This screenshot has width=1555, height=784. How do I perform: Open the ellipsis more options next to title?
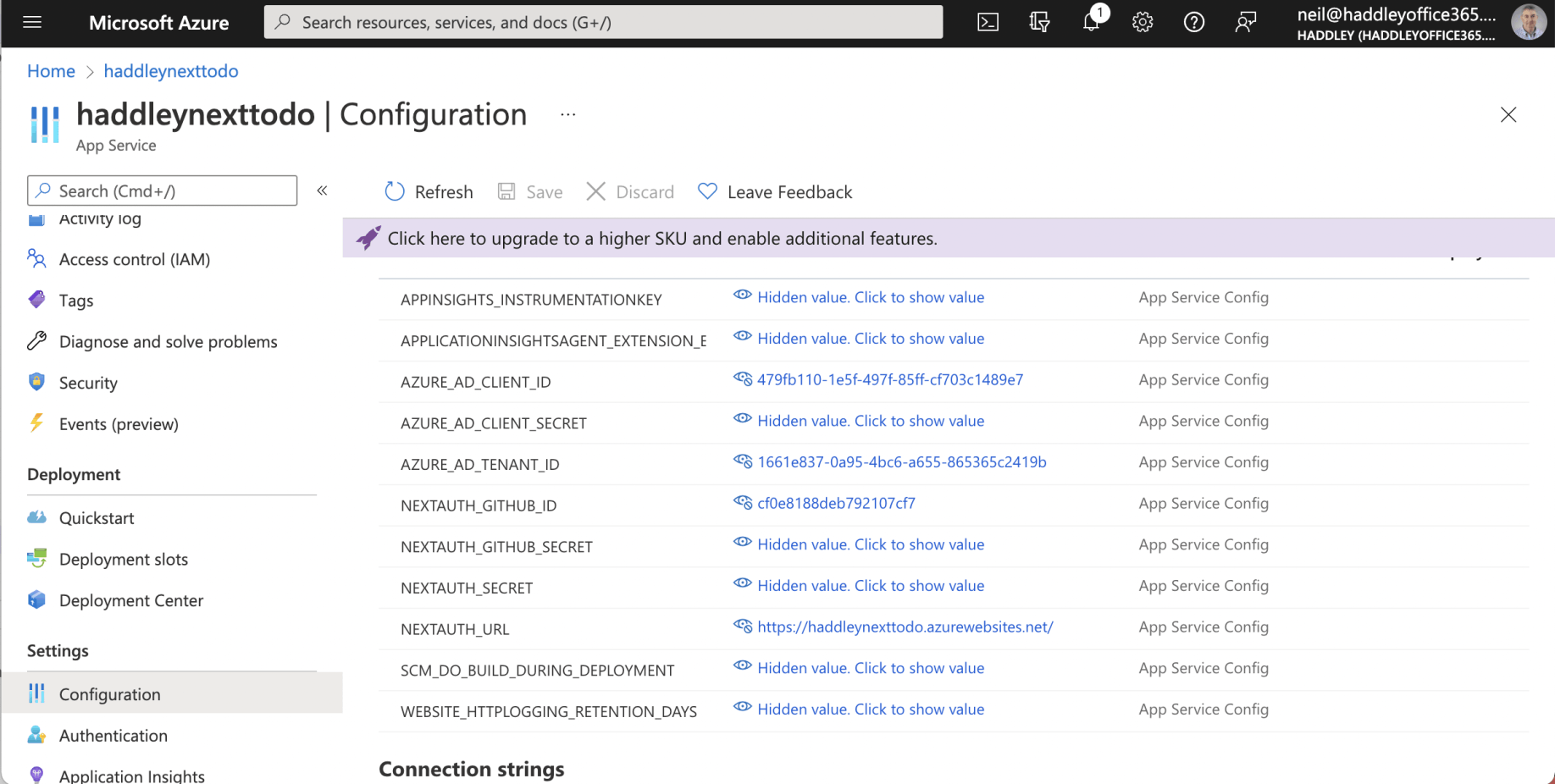click(567, 114)
